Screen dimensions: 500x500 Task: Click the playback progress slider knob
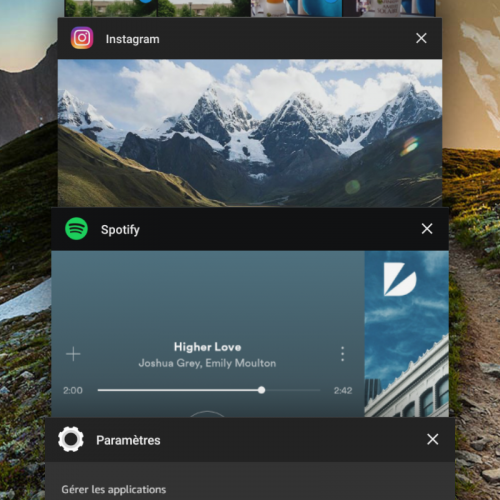[262, 390]
